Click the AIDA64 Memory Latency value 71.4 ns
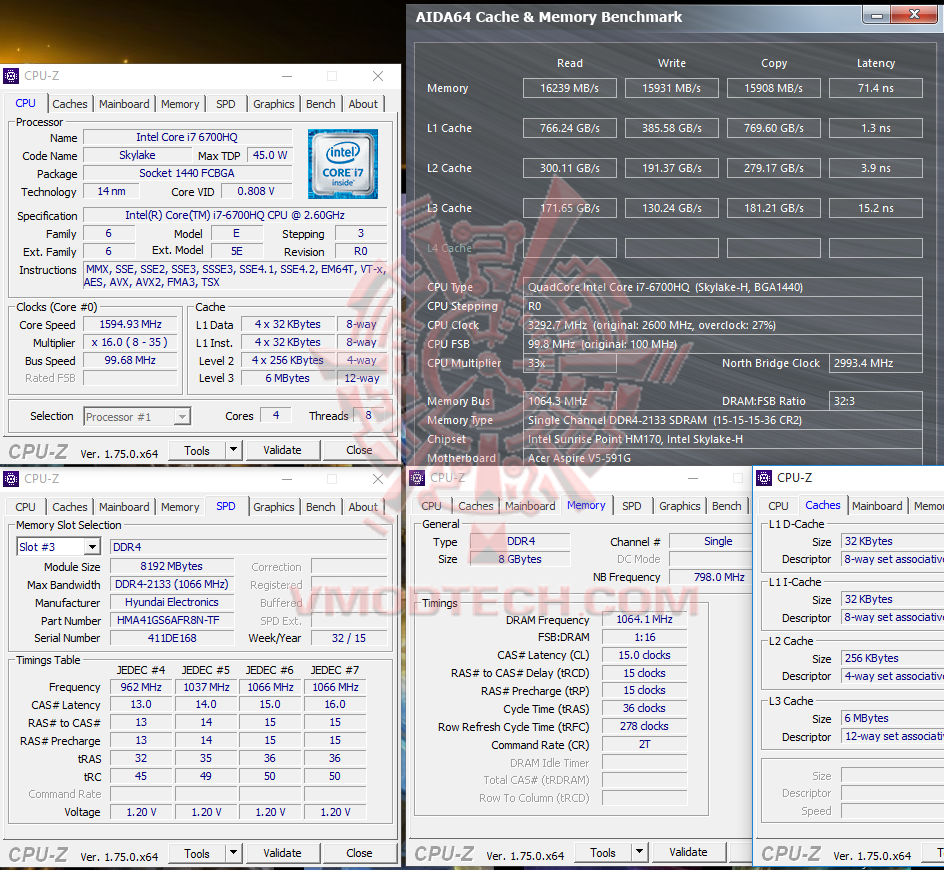Viewport: 944px width, 870px height. point(875,88)
